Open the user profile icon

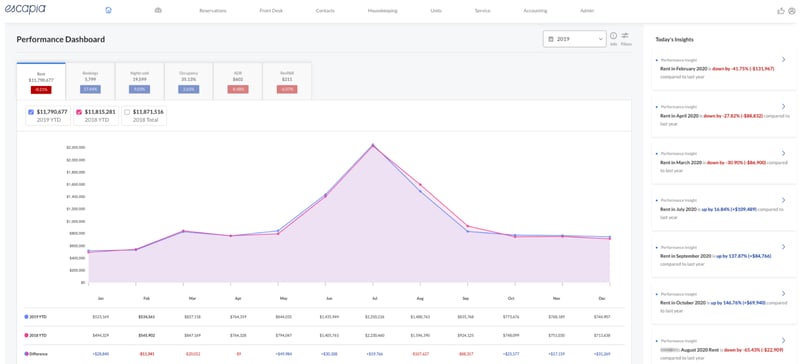tap(791, 11)
